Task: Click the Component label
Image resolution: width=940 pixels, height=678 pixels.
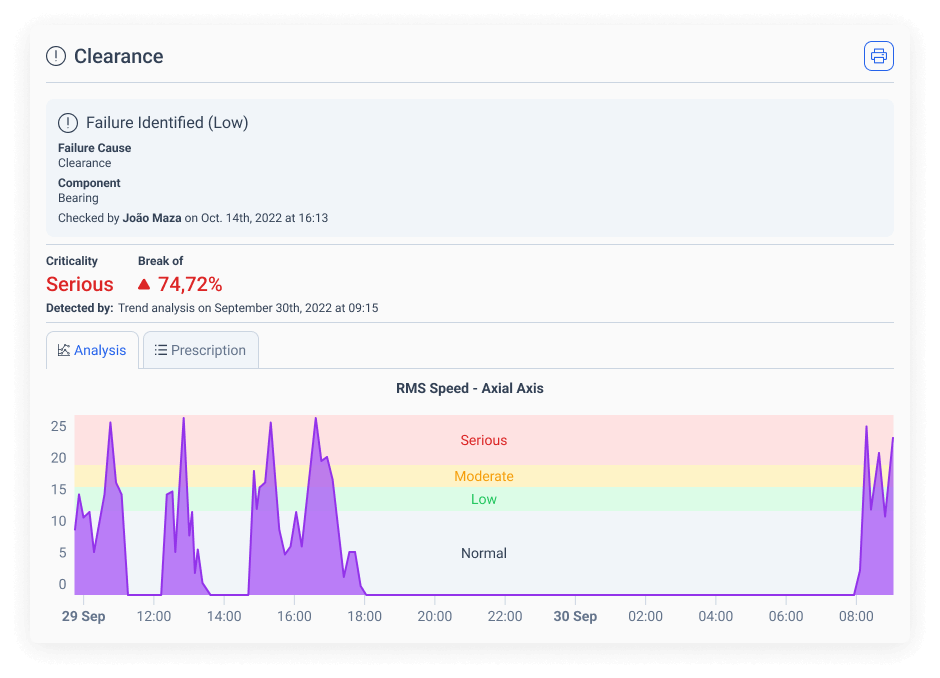Action: (89, 183)
